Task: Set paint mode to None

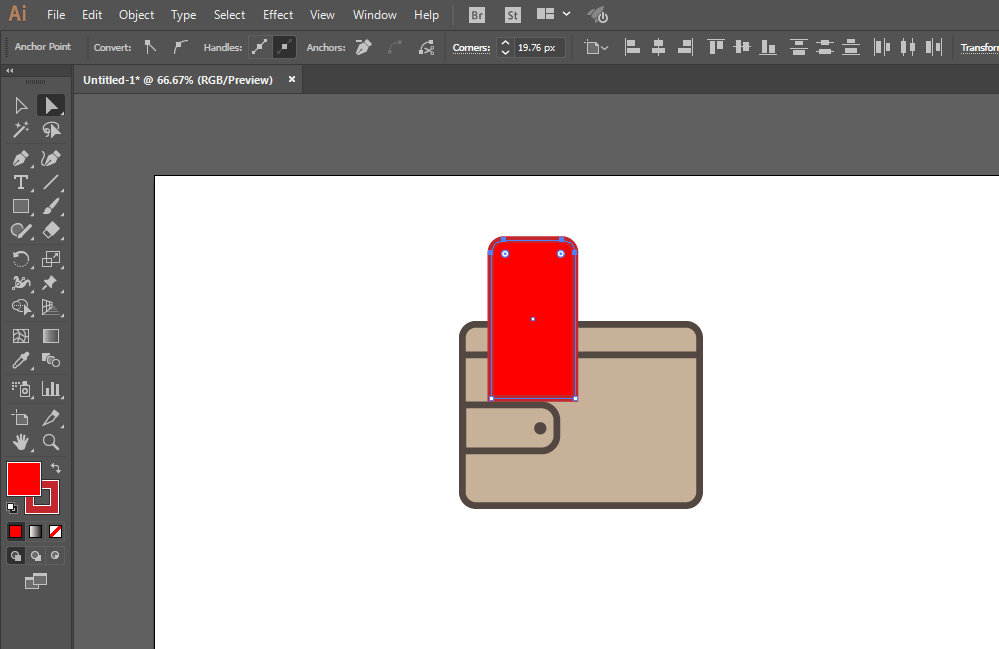Action: [x=56, y=531]
